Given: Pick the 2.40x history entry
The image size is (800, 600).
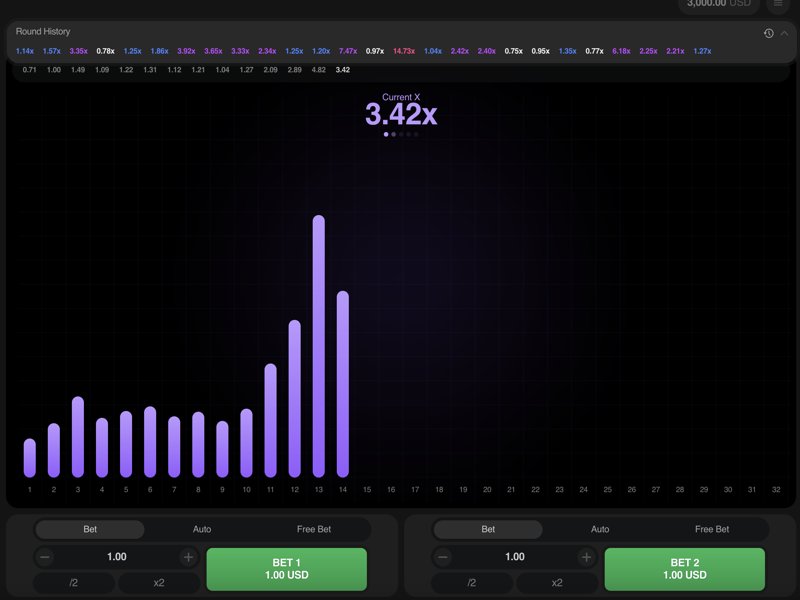Looking at the screenshot, I should tap(487, 51).
